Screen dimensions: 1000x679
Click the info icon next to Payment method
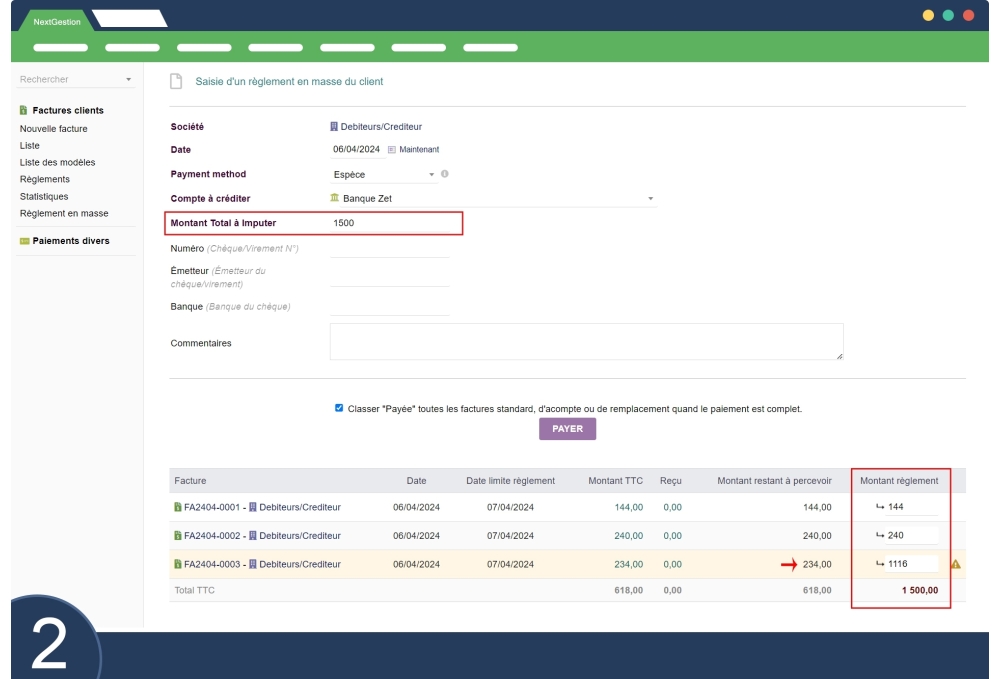click(444, 175)
